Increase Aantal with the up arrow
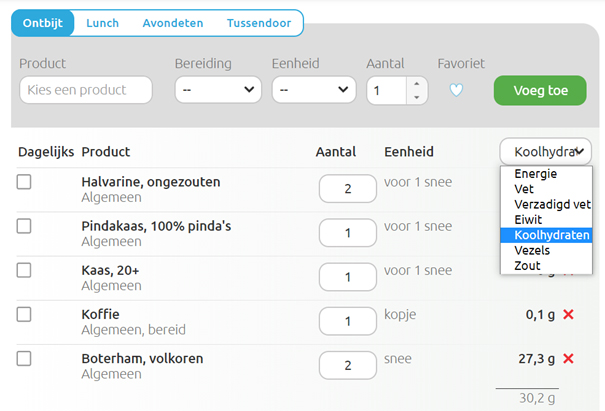Screen dimensions: 605x411 tap(417, 84)
